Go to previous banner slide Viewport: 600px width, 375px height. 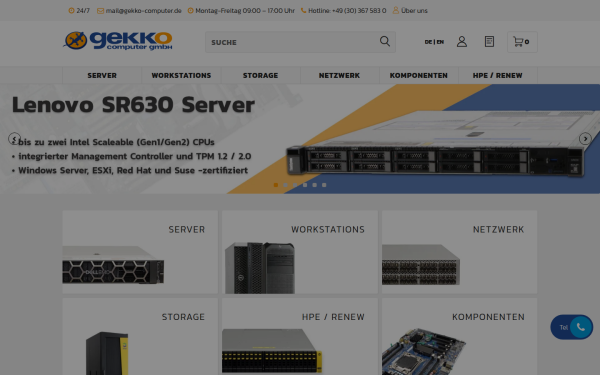click(x=14, y=139)
